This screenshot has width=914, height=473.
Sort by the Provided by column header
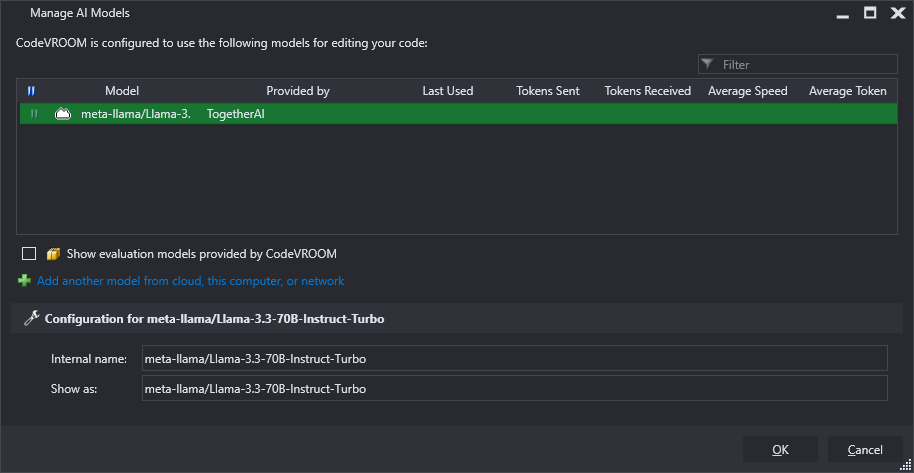[298, 91]
